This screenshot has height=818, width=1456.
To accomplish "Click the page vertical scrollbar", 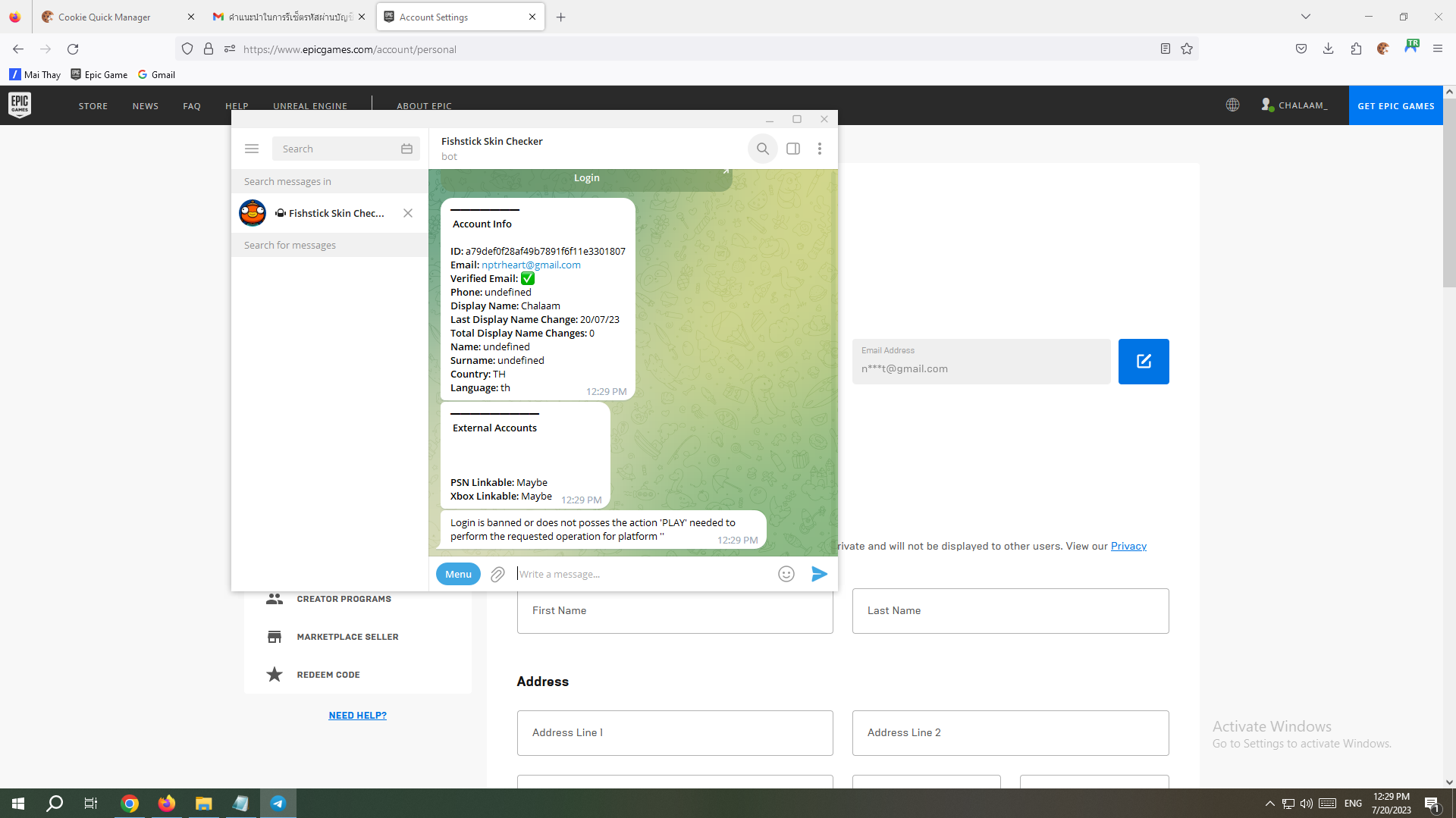I will coord(1449,193).
